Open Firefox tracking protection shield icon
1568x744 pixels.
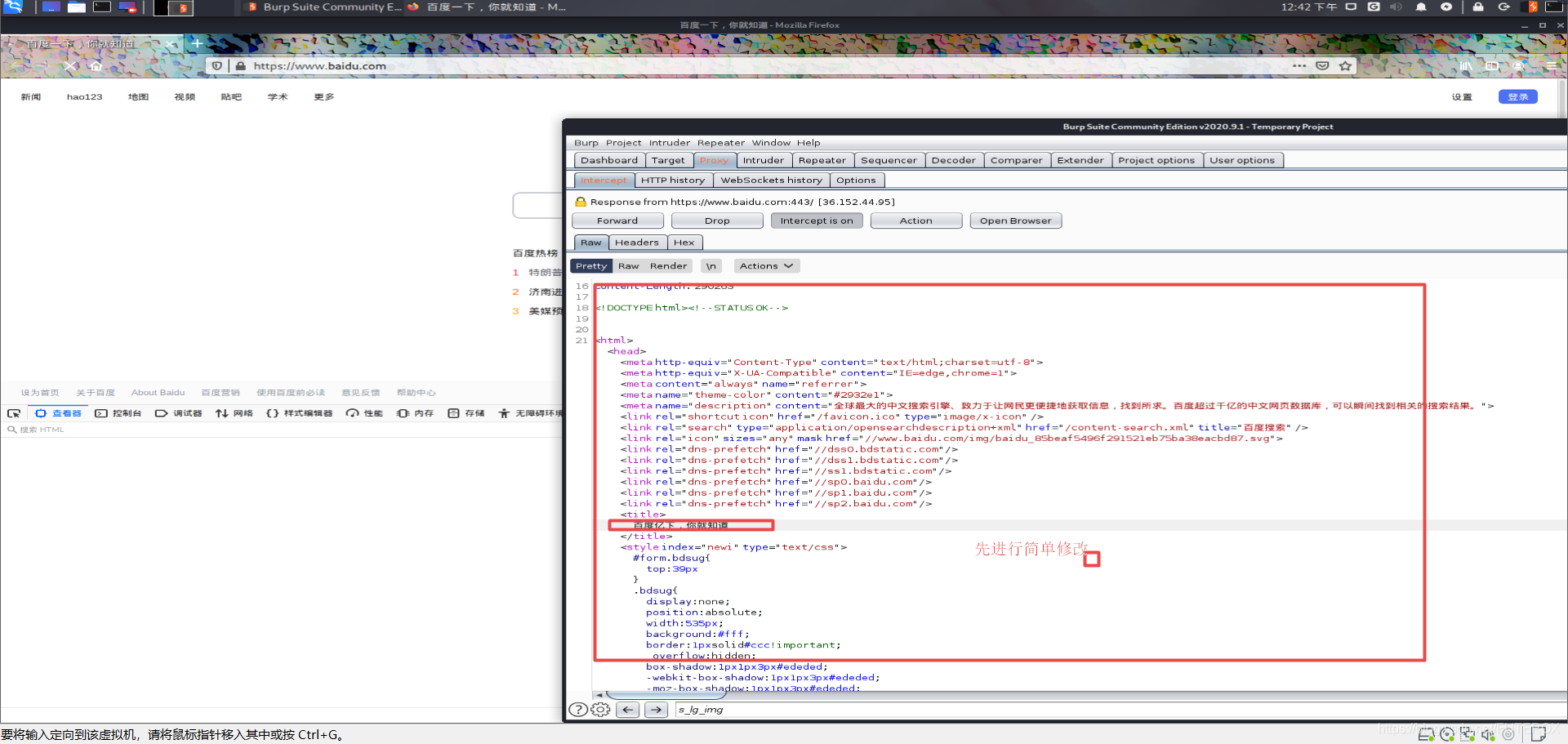[216, 66]
